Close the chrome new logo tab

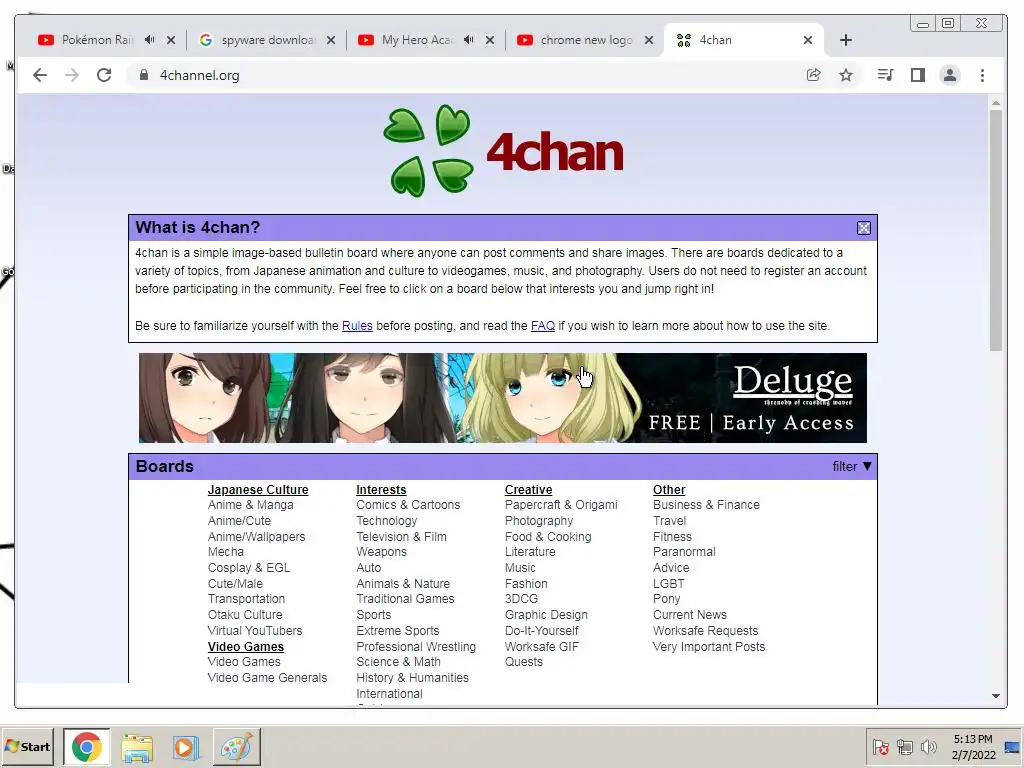648,40
